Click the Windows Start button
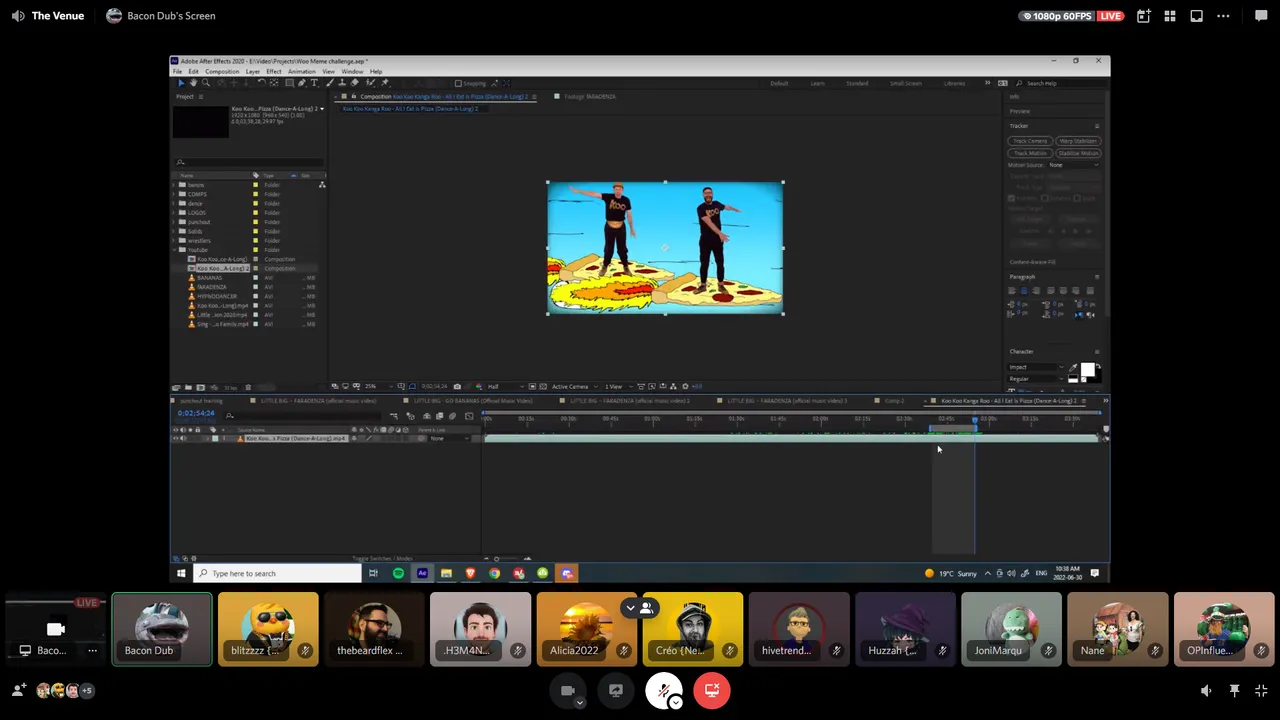 tap(181, 573)
